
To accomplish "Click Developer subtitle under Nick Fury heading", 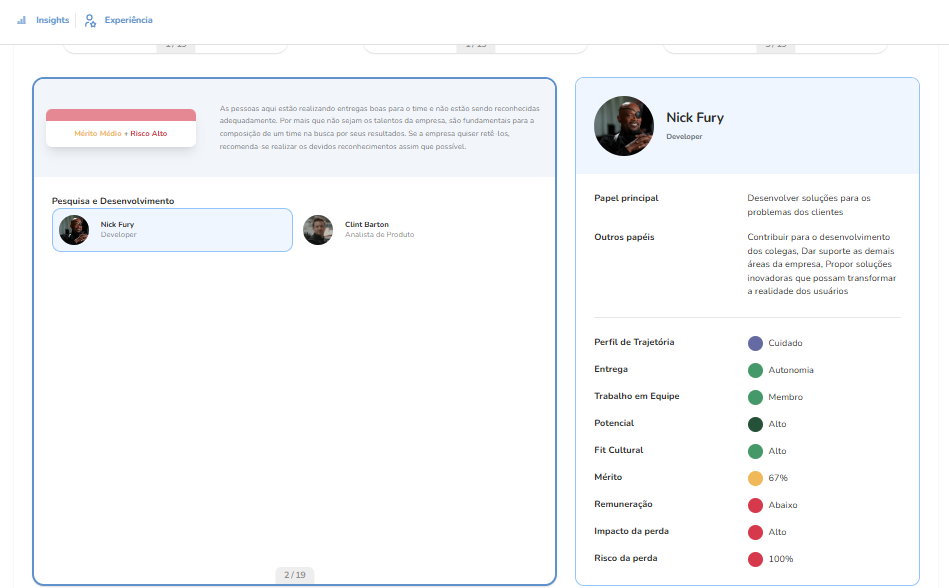I will 685,137.
